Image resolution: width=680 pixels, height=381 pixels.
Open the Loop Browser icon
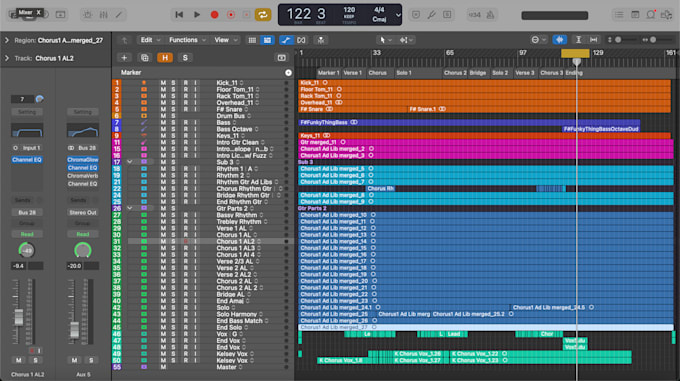651,15
